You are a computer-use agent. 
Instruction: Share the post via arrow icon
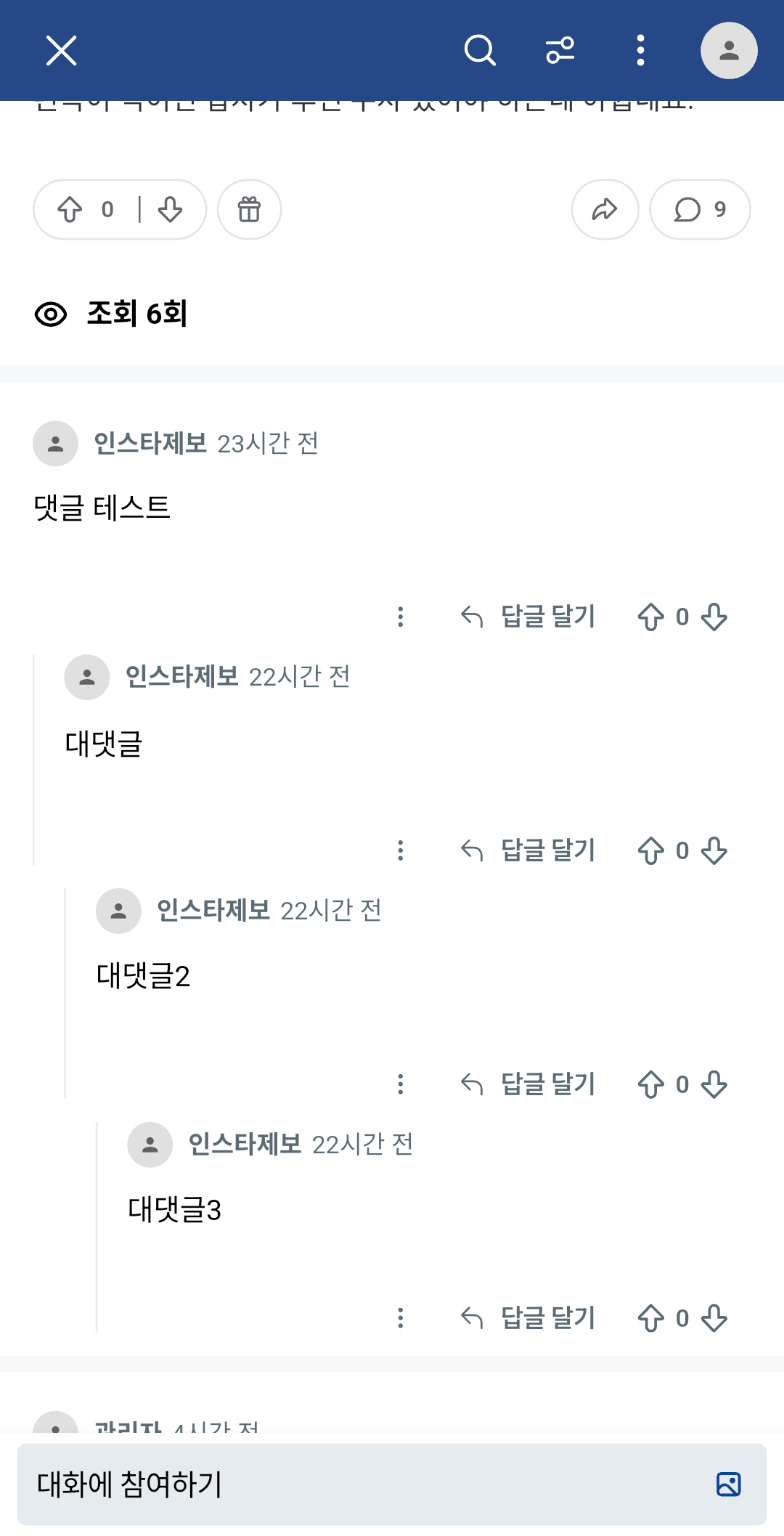pyautogui.click(x=605, y=209)
